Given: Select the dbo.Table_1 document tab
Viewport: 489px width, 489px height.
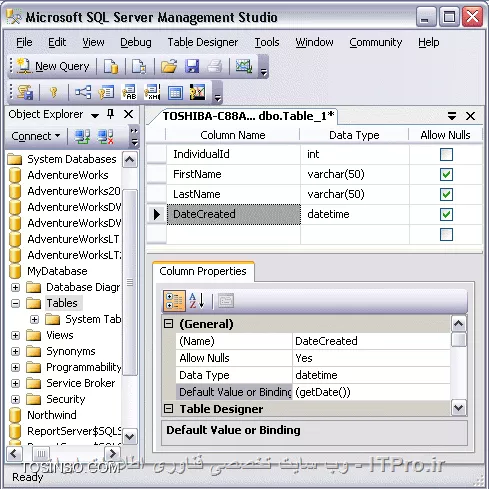Looking at the screenshot, I should click(x=248, y=116).
